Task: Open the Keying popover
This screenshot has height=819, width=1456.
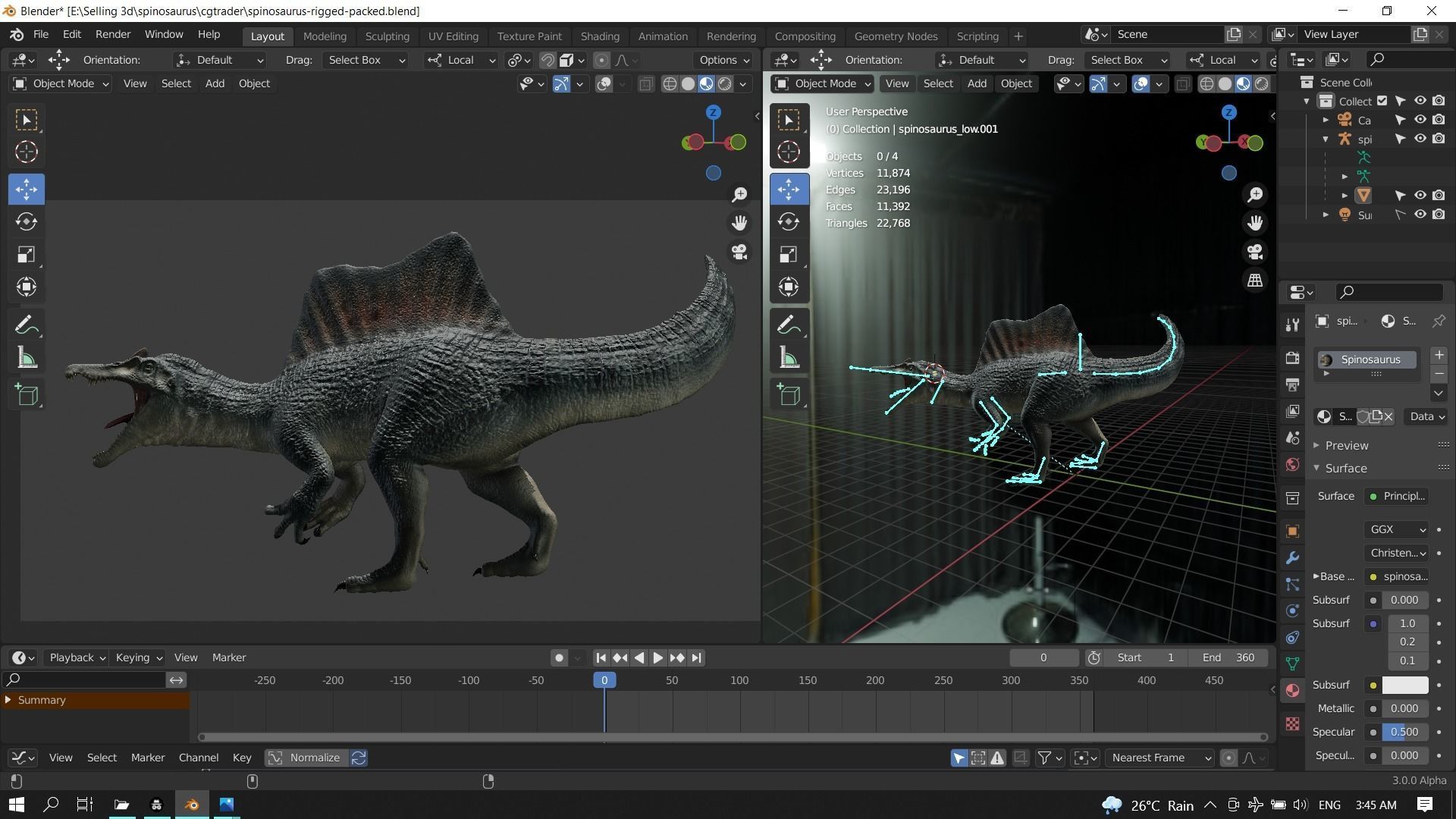Action: click(x=139, y=657)
